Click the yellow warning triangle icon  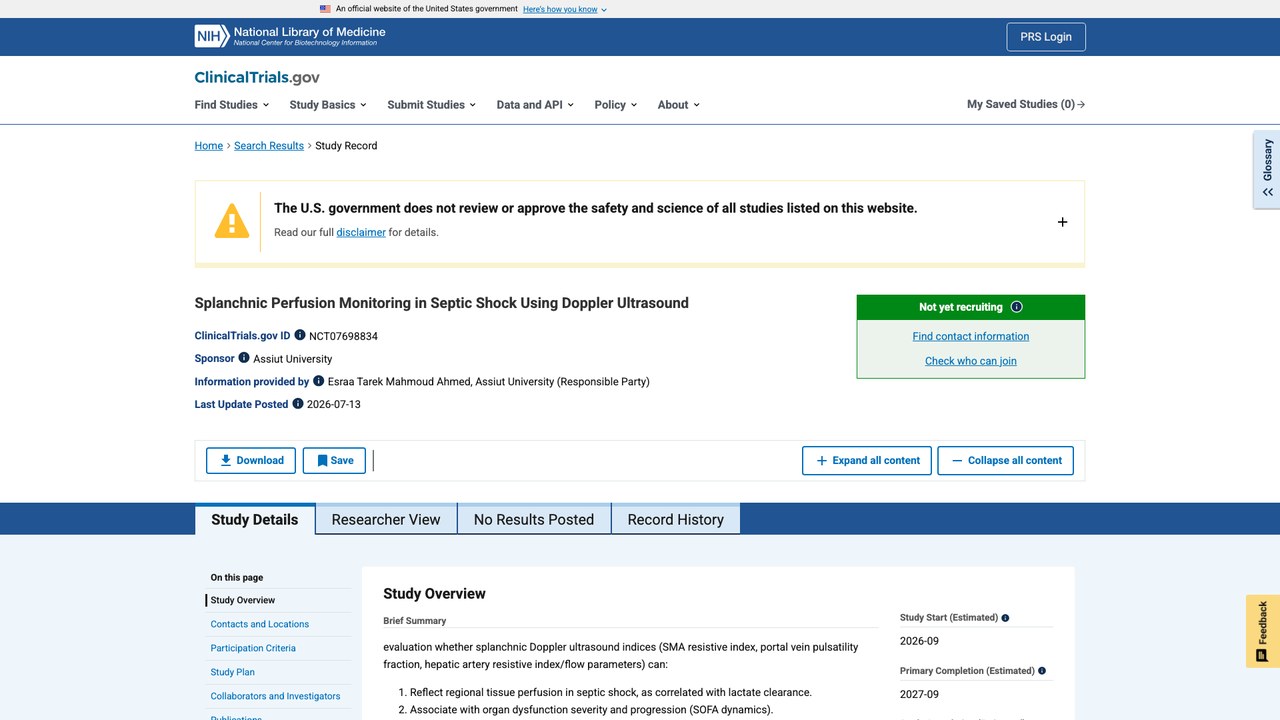pos(232,221)
